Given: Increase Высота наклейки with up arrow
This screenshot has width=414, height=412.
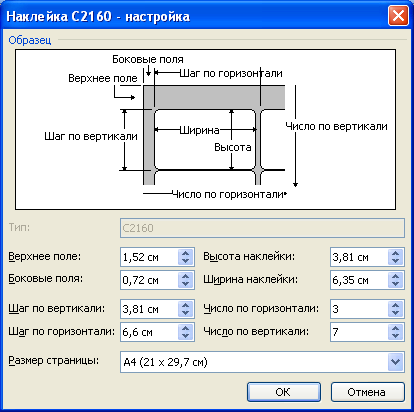Looking at the screenshot, I should 395,253.
